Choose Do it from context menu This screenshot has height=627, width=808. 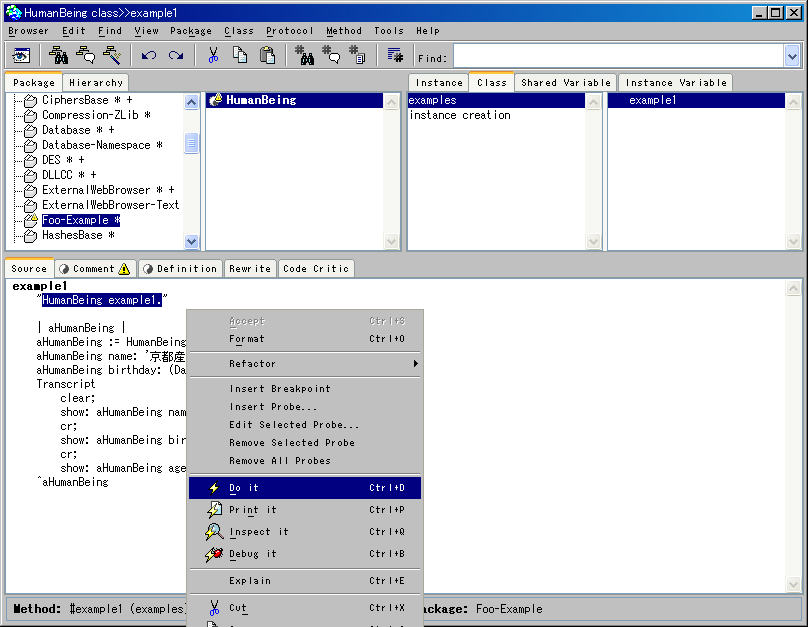[x=305, y=488]
